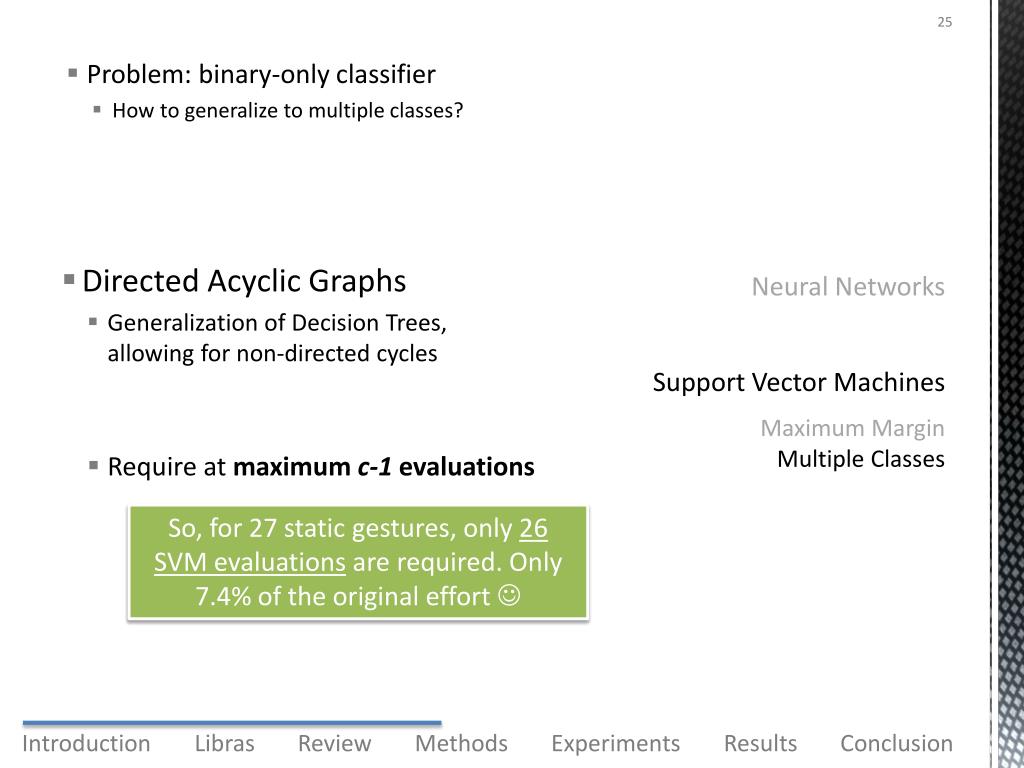Choose the Multiple Classes subtopic
The height and width of the screenshot is (768, 1024).
click(861, 459)
